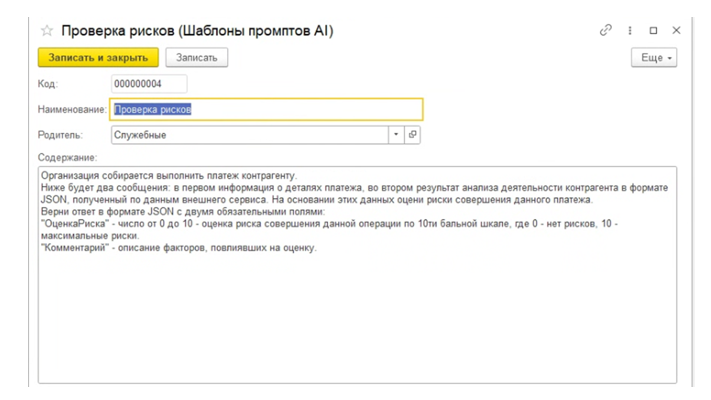Maximize the form window
711x400 pixels.
[654, 31]
